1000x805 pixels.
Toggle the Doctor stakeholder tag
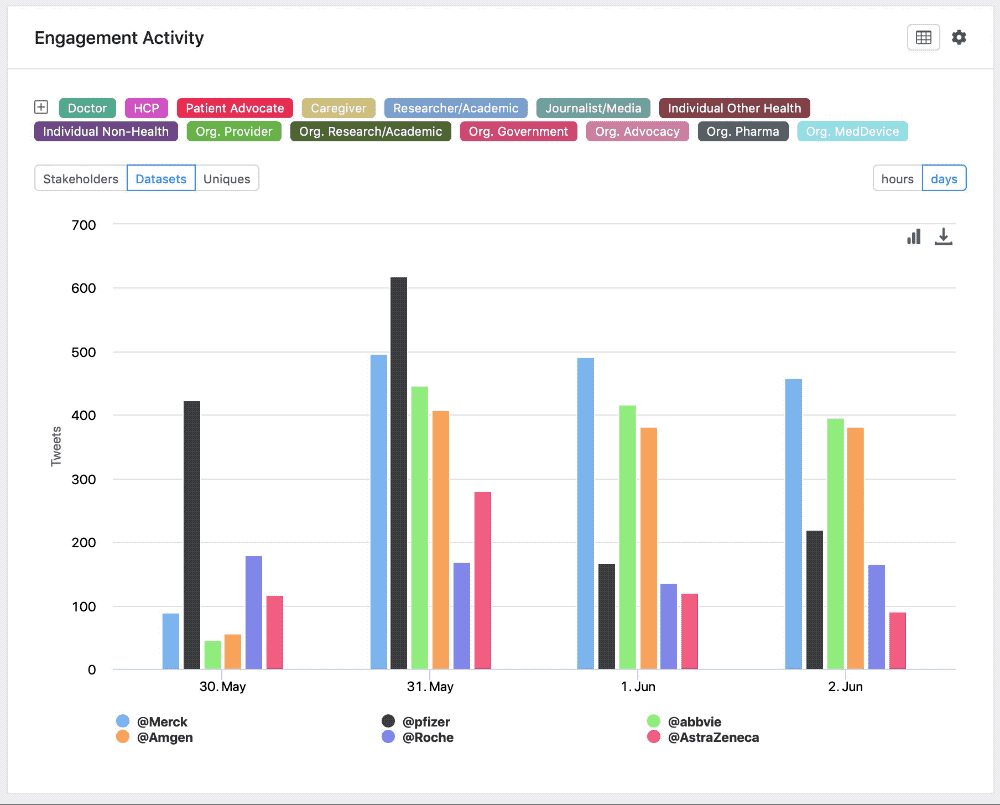coord(87,108)
